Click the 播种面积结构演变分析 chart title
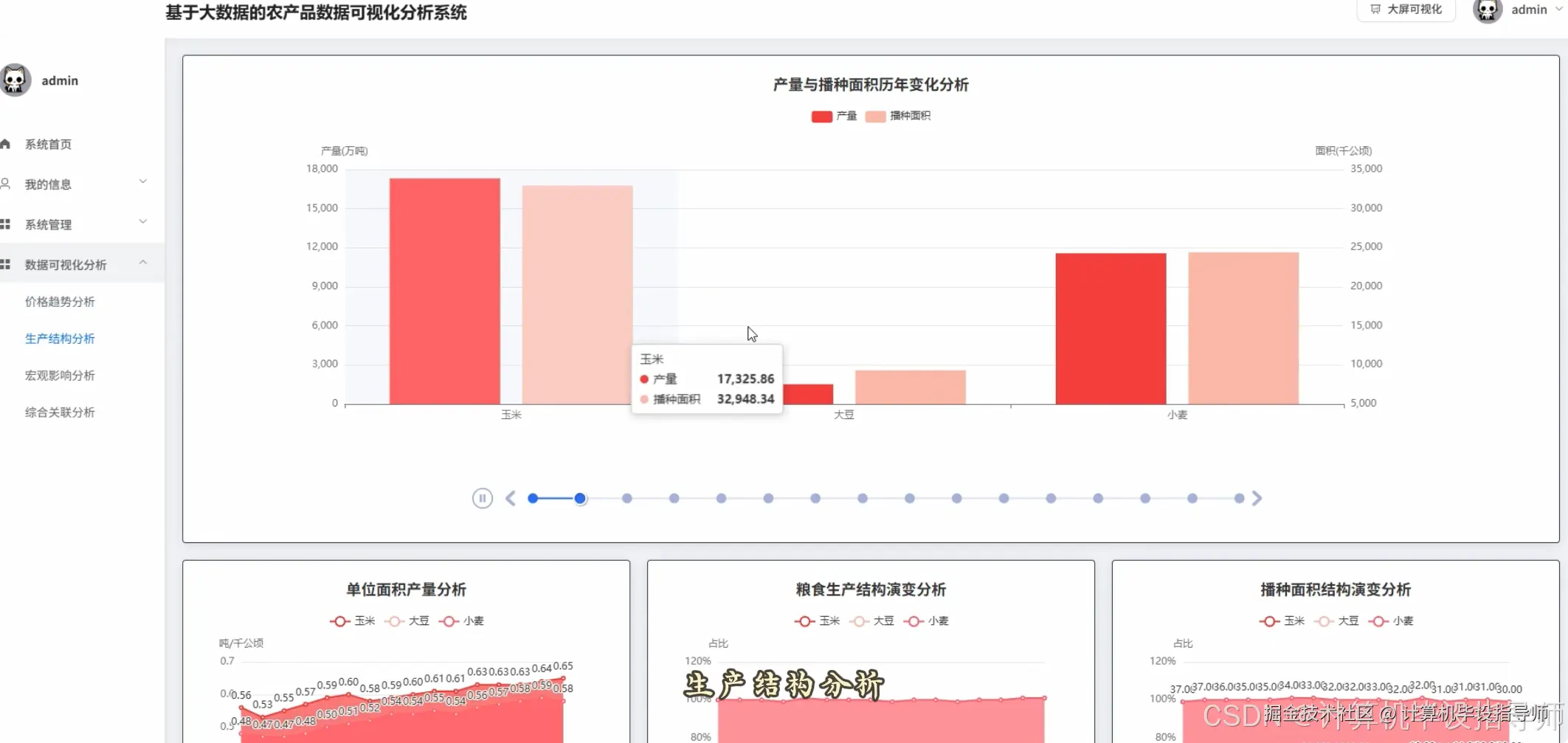 pyautogui.click(x=1336, y=590)
